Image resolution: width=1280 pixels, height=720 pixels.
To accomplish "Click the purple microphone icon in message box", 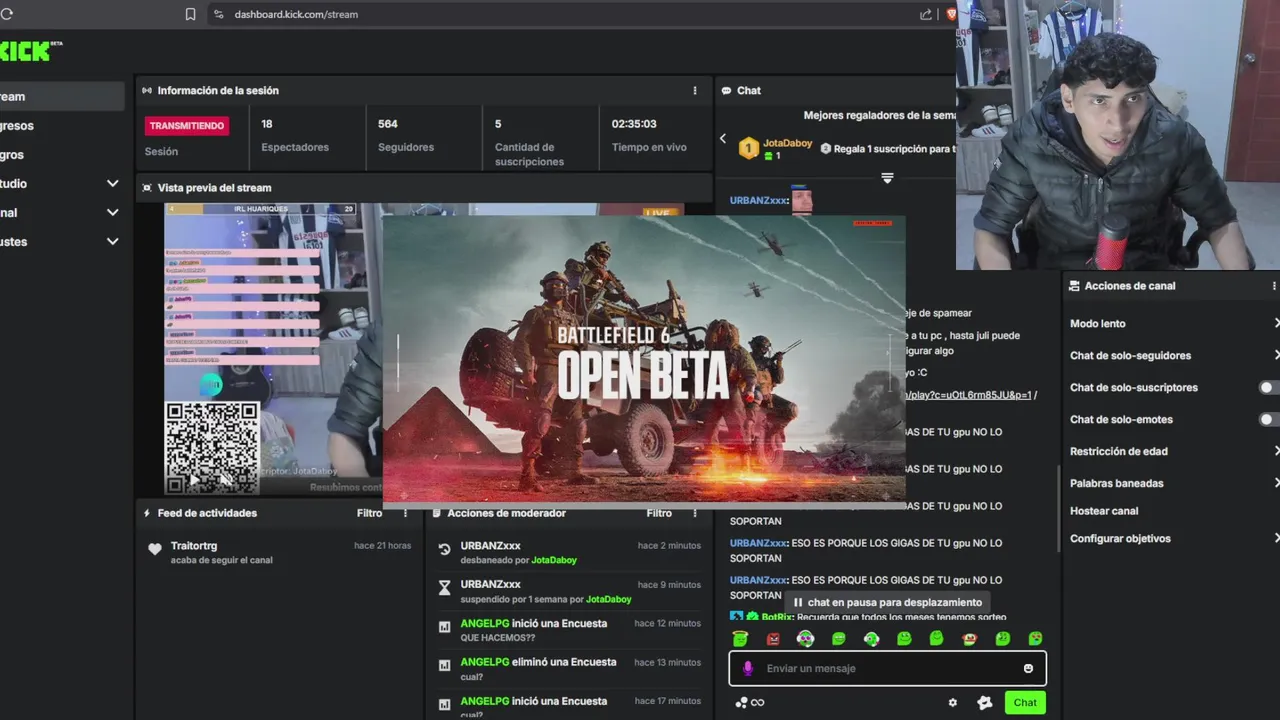I will [x=747, y=668].
